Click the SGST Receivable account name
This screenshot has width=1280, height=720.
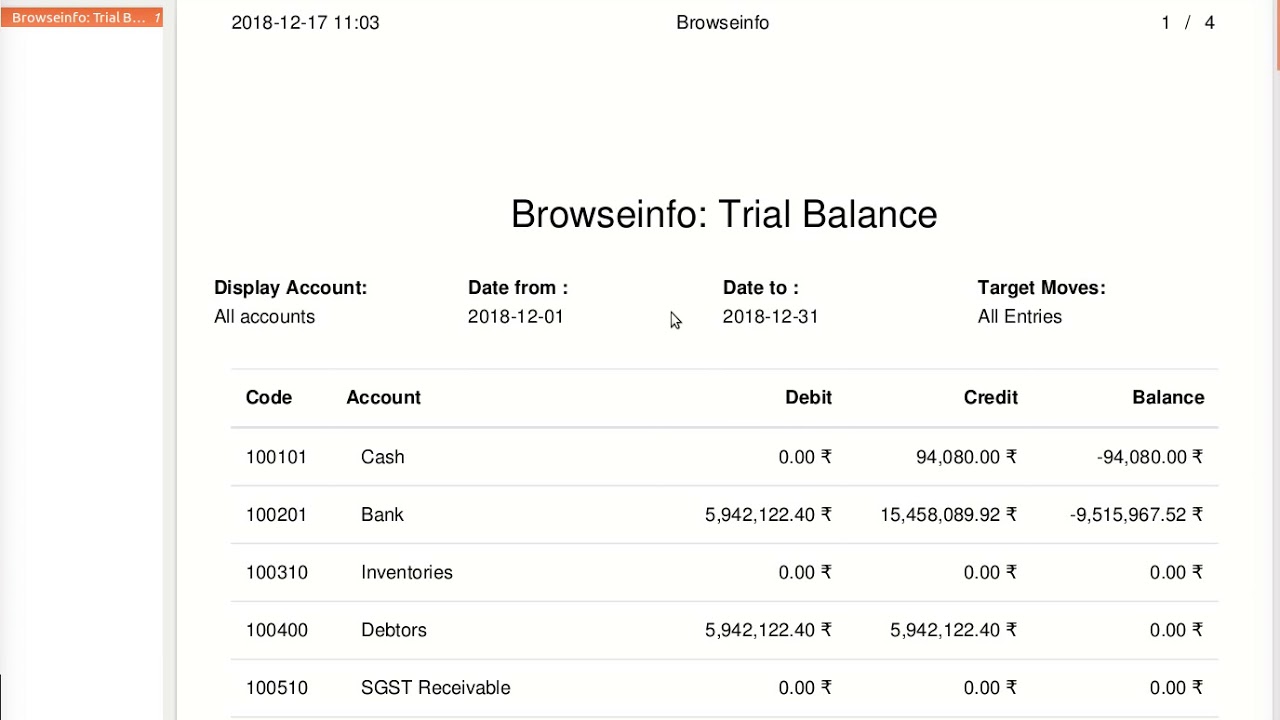click(x=436, y=688)
